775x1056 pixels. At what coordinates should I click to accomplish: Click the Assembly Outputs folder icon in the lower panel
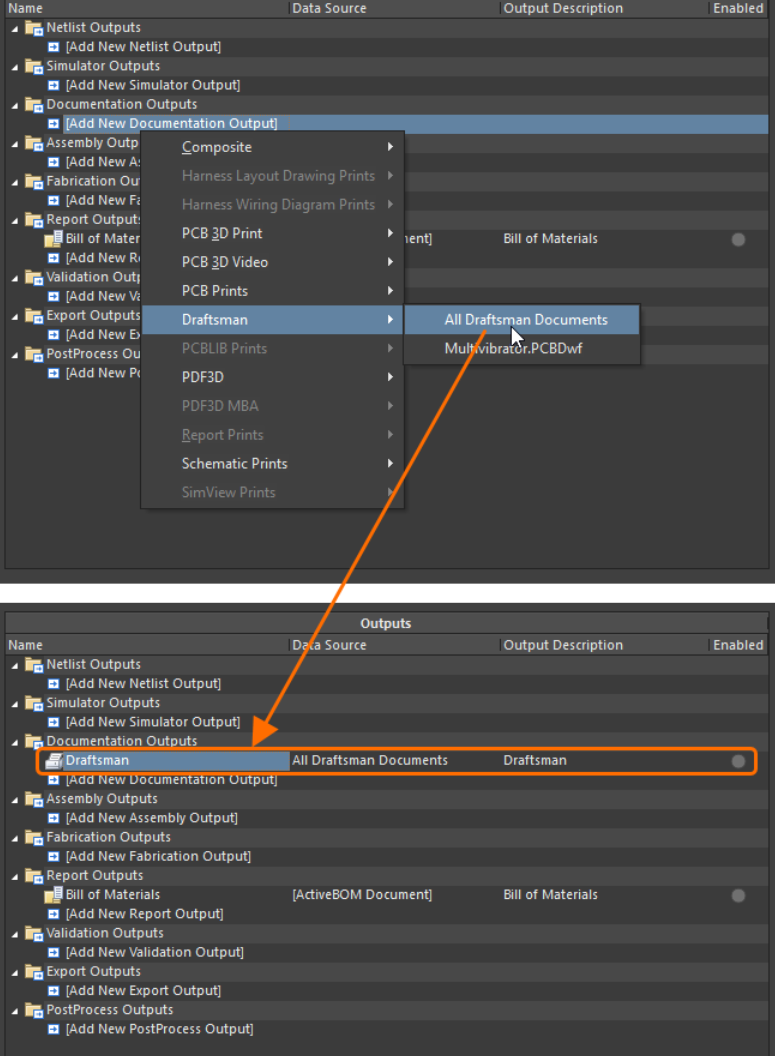click(x=34, y=799)
